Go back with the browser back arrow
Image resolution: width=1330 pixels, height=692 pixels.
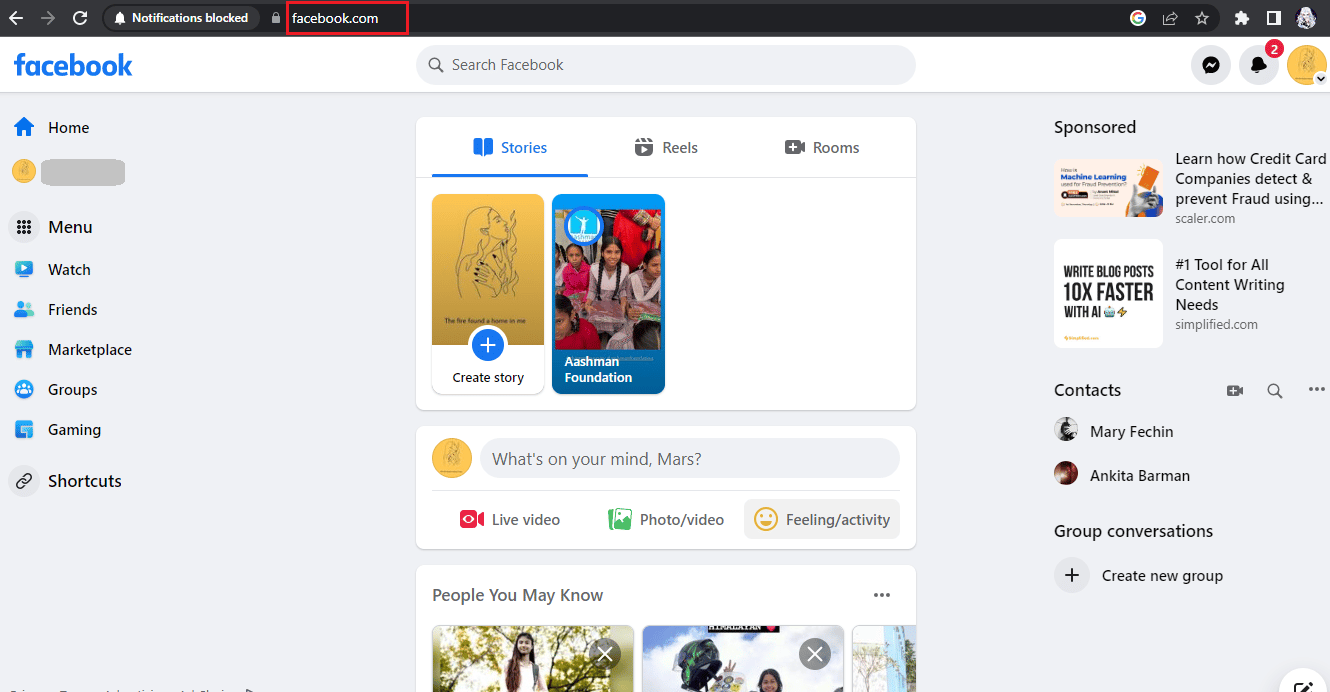(16, 18)
